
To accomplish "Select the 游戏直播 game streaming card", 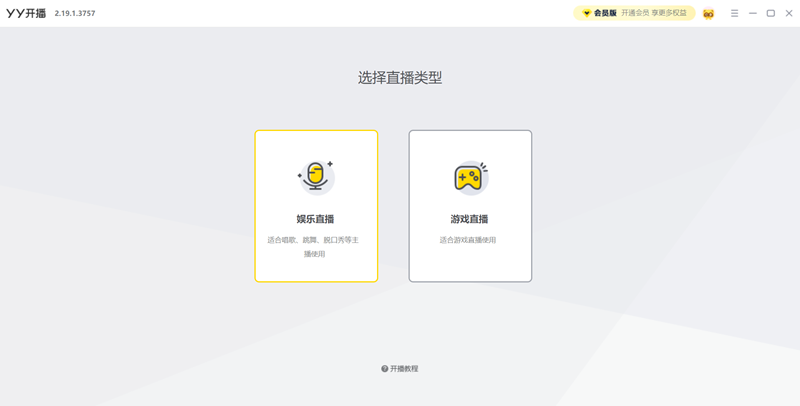I will 470,206.
